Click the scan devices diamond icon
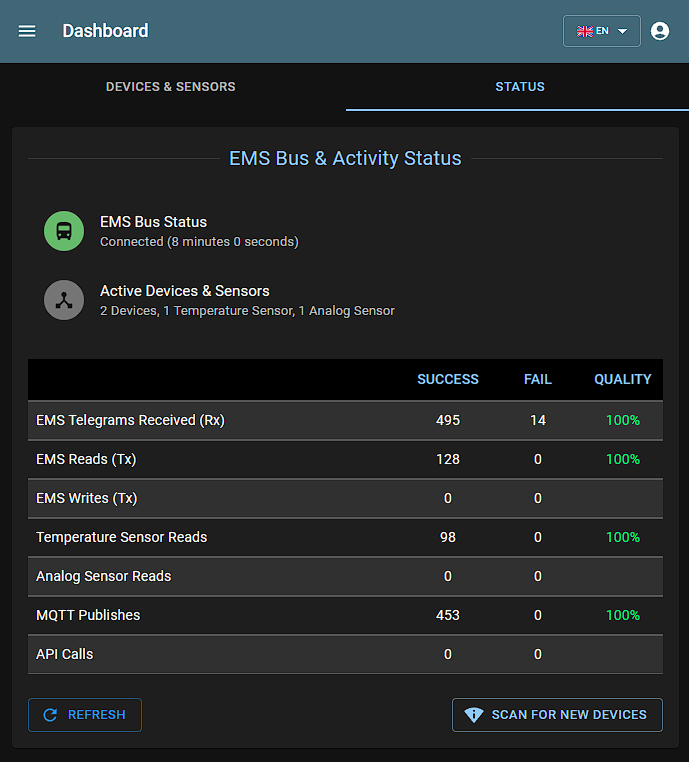Viewport: 689px width, 762px height. pyautogui.click(x=474, y=715)
